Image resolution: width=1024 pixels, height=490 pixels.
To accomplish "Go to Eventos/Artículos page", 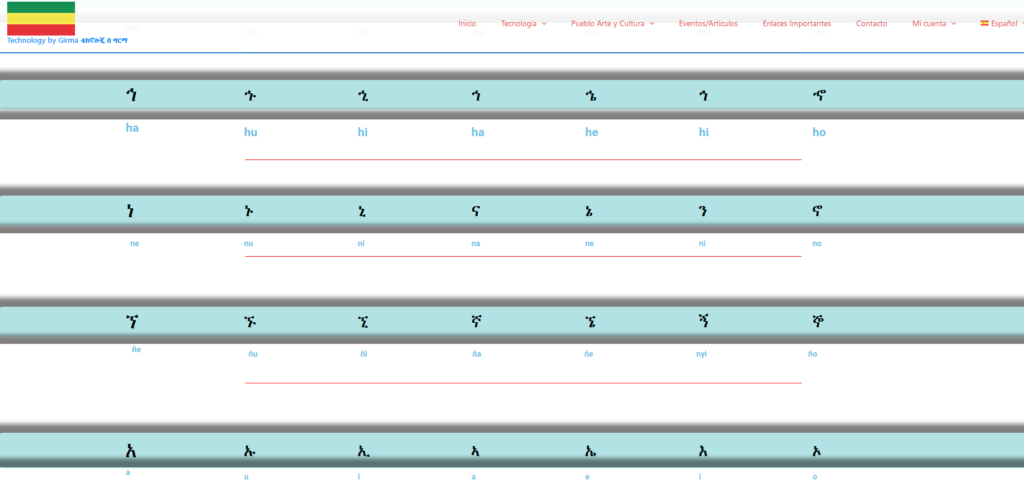I will pyautogui.click(x=708, y=23).
